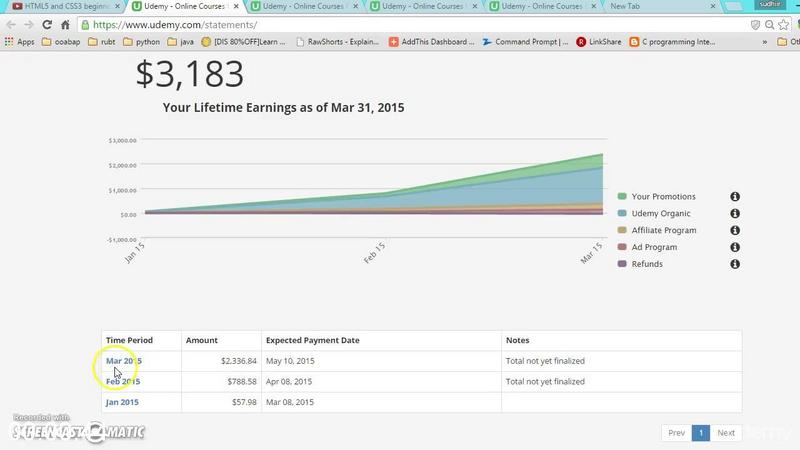Click the browser forward arrow
This screenshot has width=800, height=450.
[x=29, y=24]
